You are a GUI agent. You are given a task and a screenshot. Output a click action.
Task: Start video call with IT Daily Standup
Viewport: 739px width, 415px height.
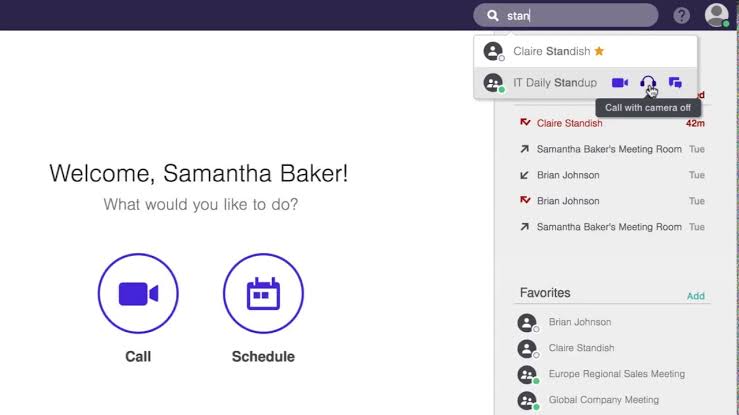(x=619, y=83)
